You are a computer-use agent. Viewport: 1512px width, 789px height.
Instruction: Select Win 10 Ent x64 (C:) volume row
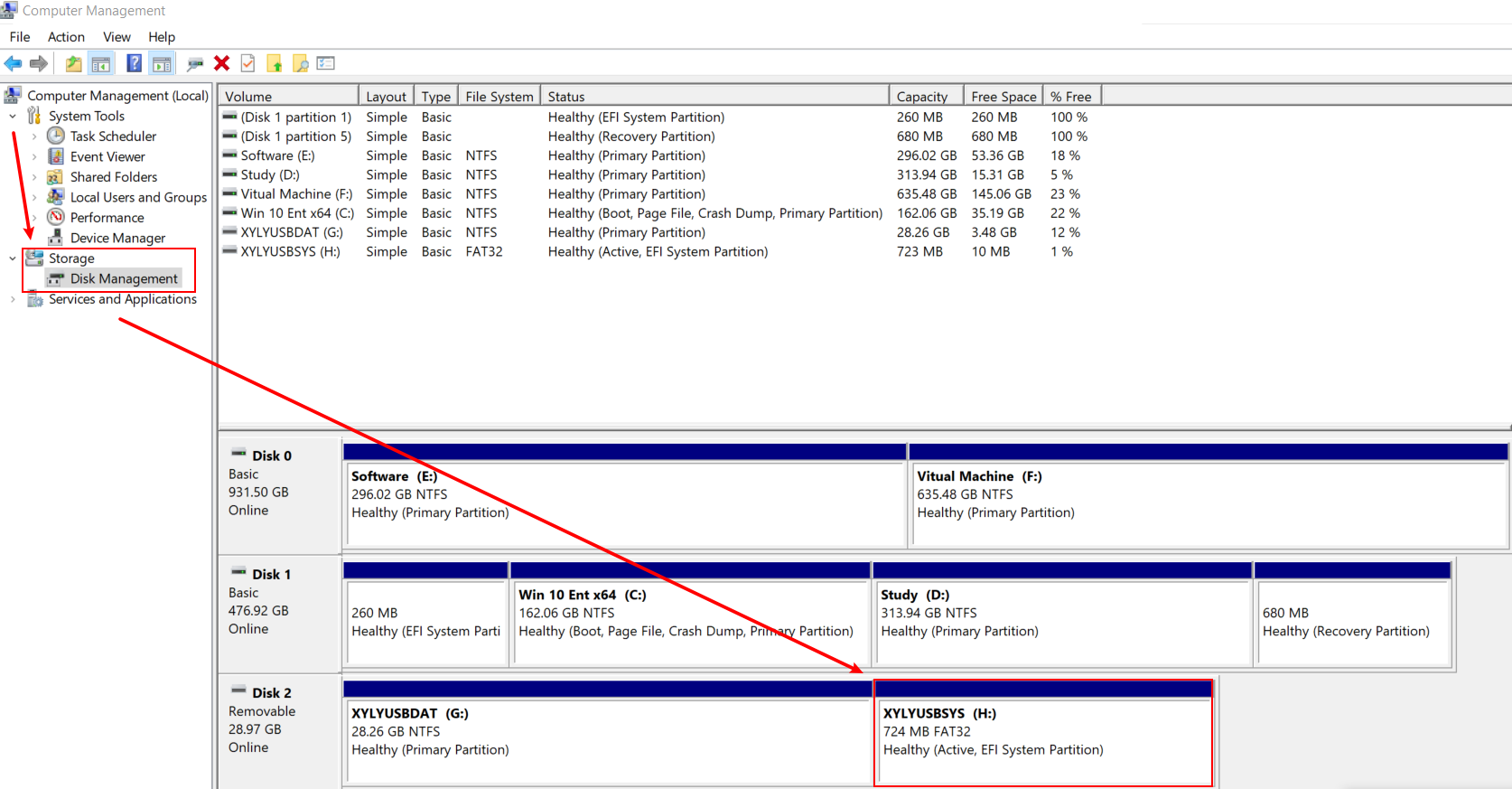pos(297,213)
